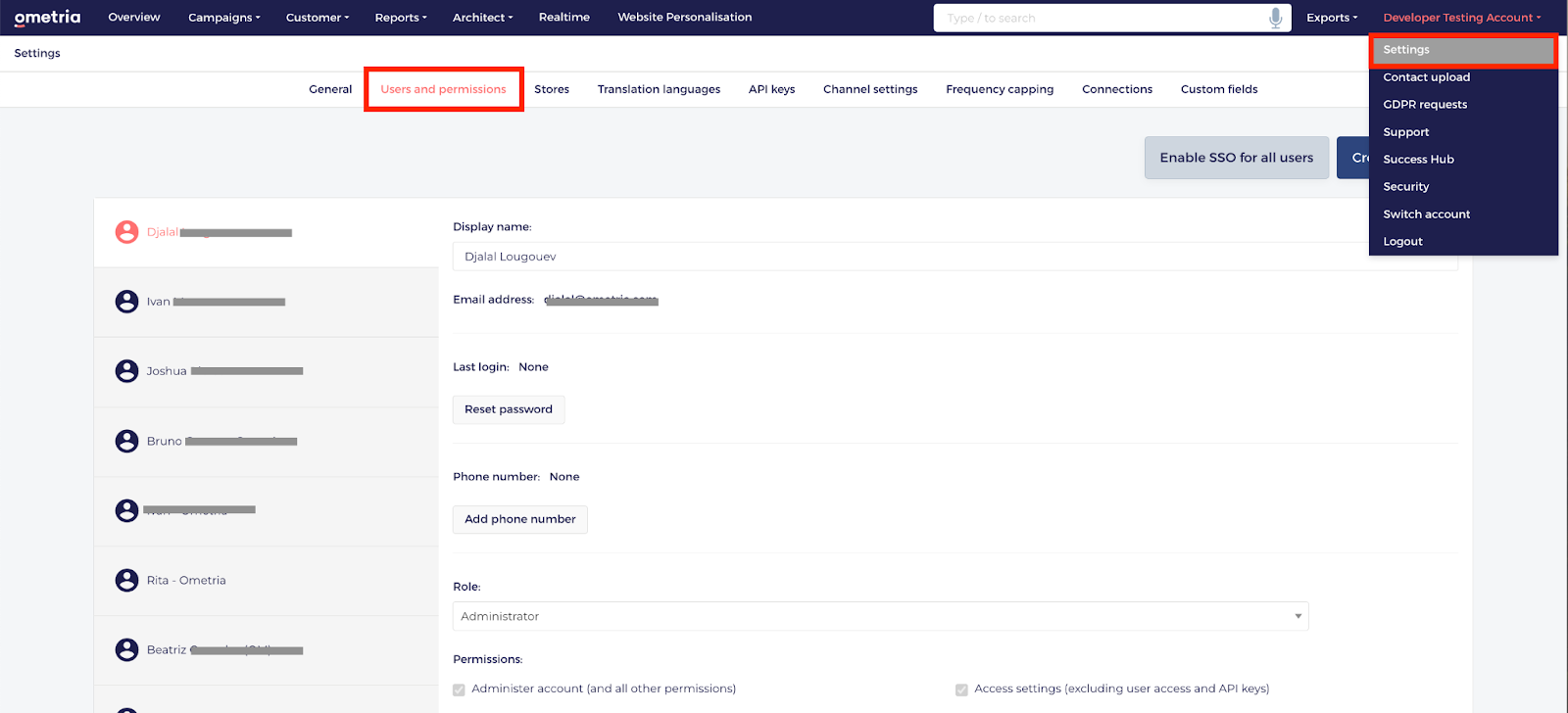Select Joshua's user avatar icon
Image resolution: width=1568 pixels, height=713 pixels.
click(126, 371)
